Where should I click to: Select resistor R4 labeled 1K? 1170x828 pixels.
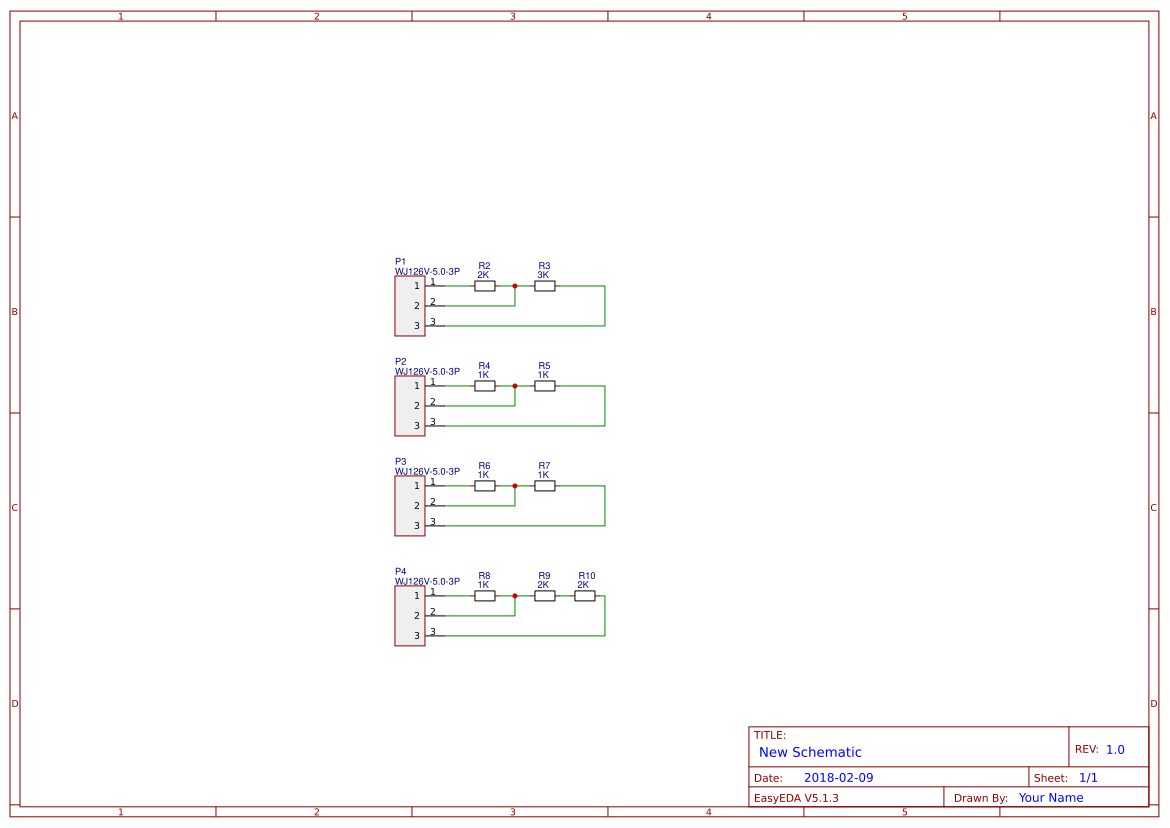click(x=484, y=385)
